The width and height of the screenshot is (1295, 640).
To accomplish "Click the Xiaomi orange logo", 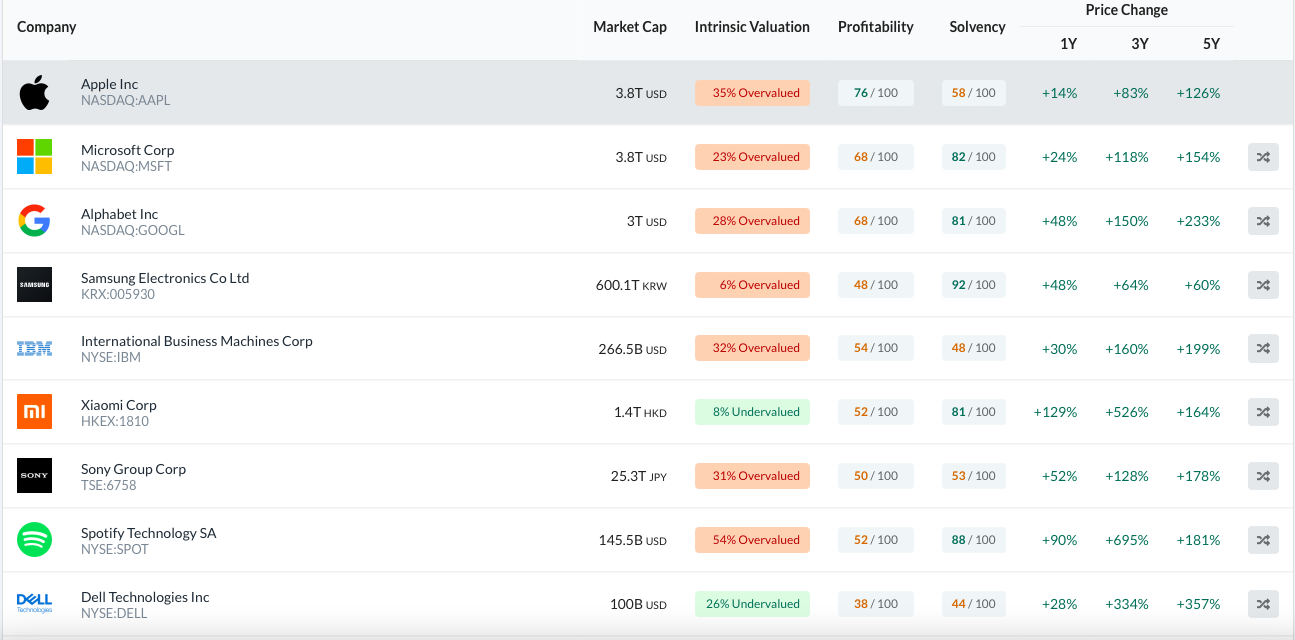I will click(34, 412).
